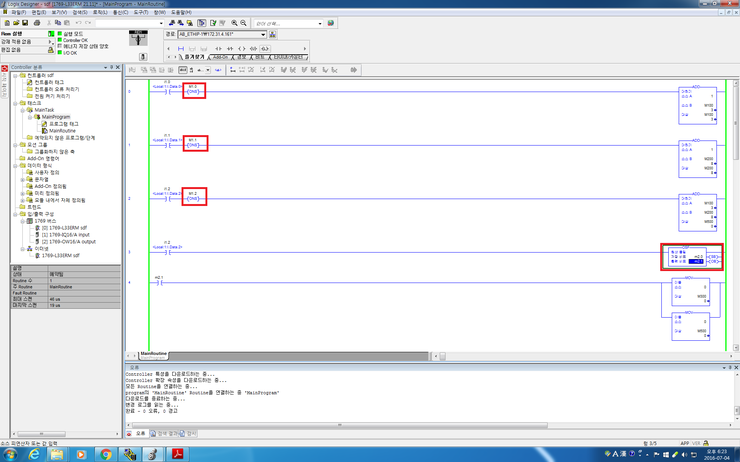
Task: Click the highlighted output bit field in OSF block
Action: pyautogui.click(x=696, y=261)
